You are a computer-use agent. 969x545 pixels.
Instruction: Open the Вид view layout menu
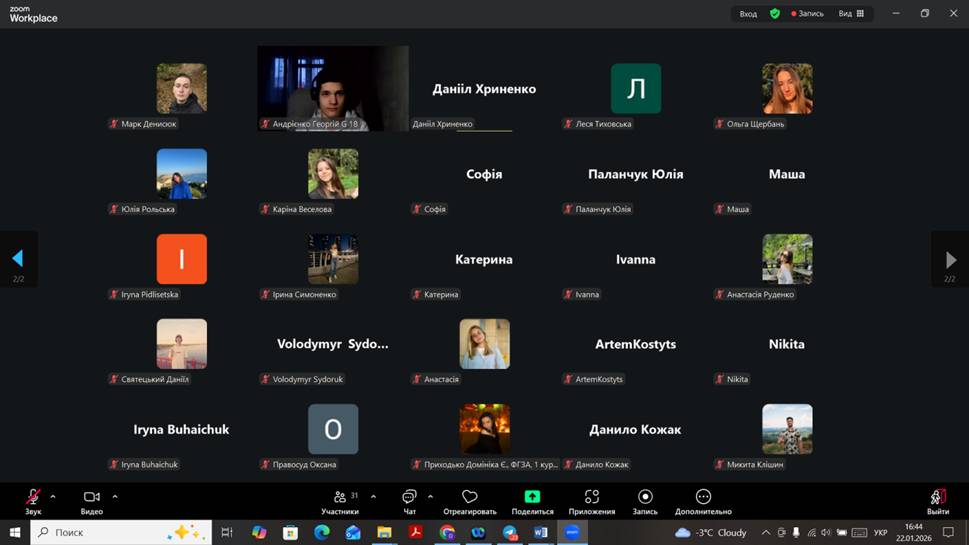851,14
